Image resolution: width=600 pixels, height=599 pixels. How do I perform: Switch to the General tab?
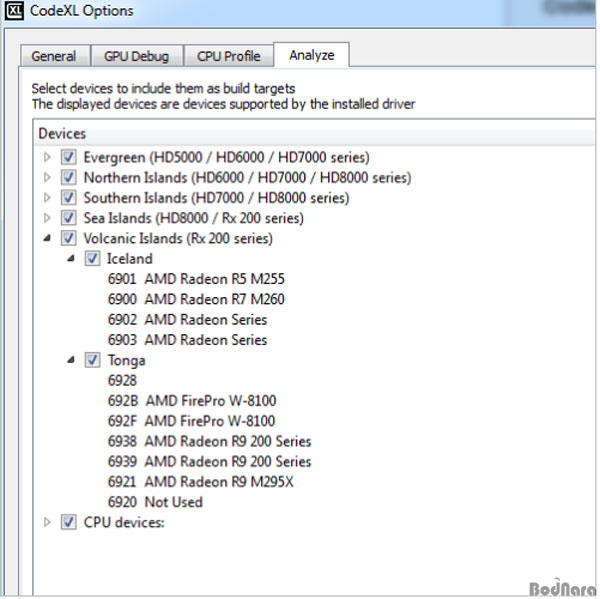point(54,56)
